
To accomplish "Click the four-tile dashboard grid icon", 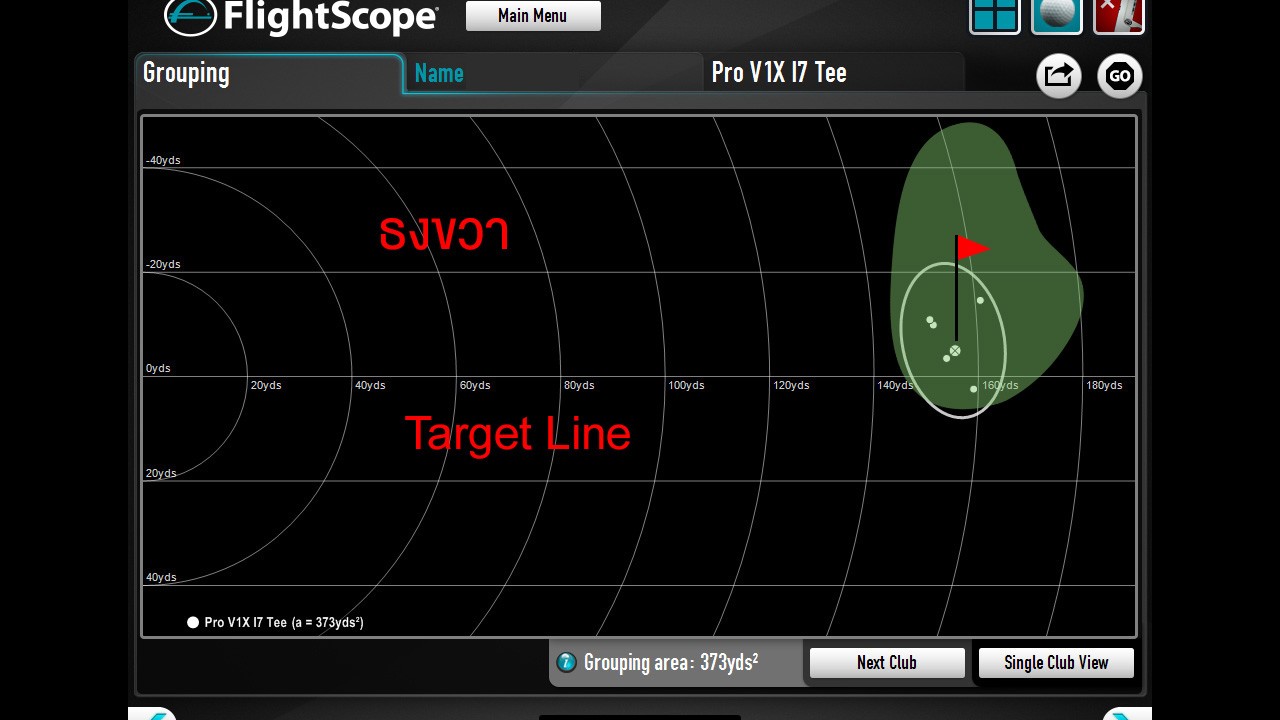I will point(995,16).
